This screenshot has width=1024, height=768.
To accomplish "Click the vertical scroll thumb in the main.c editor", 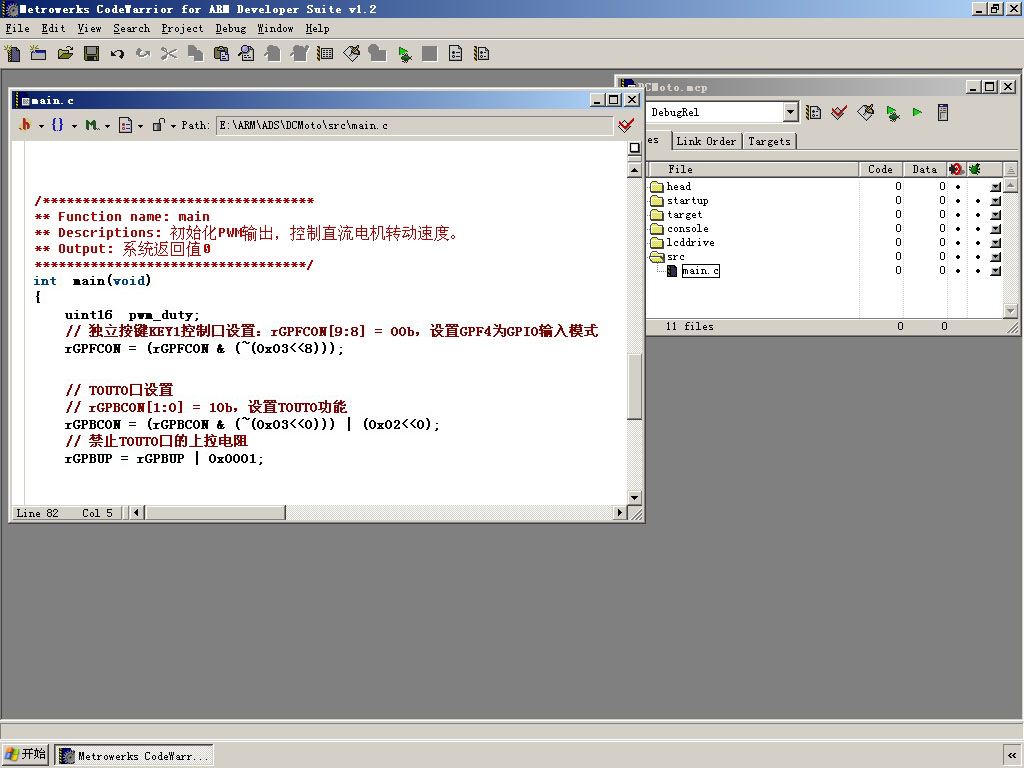I will click(x=634, y=386).
